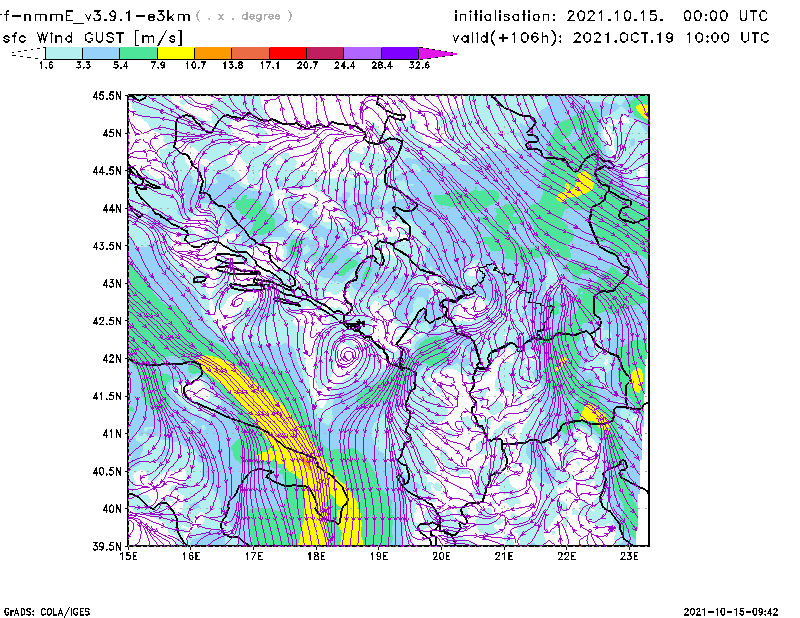
Task: Click the '44N' latitude label
Action: pyautogui.click(x=112, y=208)
